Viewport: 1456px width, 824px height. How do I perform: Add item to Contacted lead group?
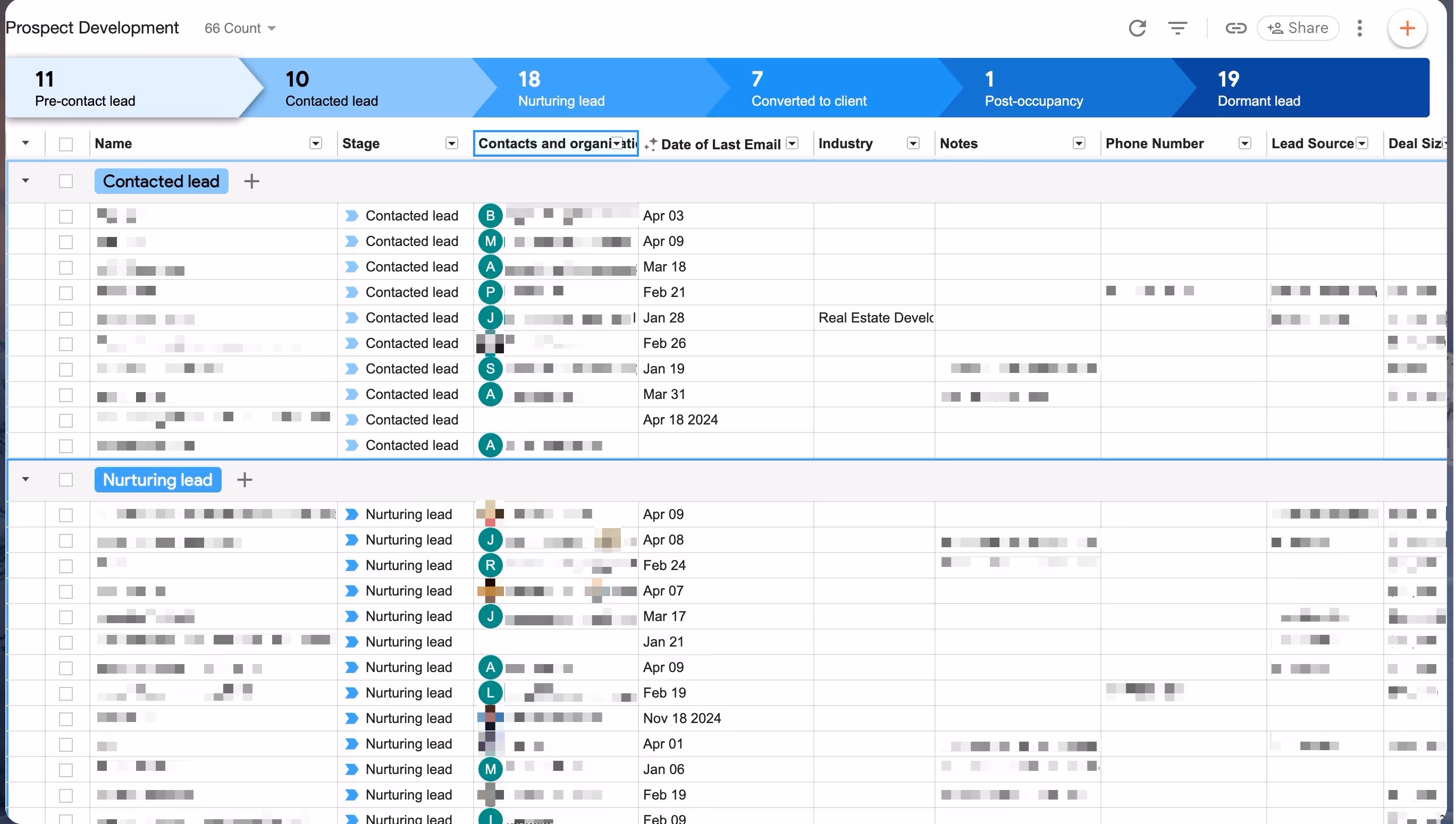pyautogui.click(x=251, y=181)
